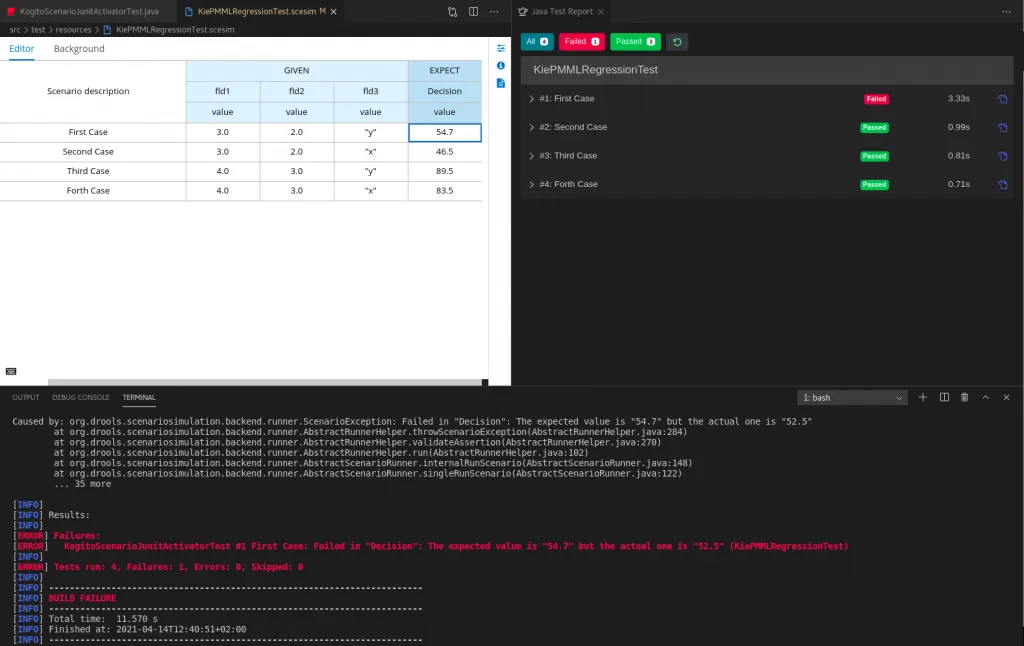Kill the terminal with the trash icon

tap(965, 397)
